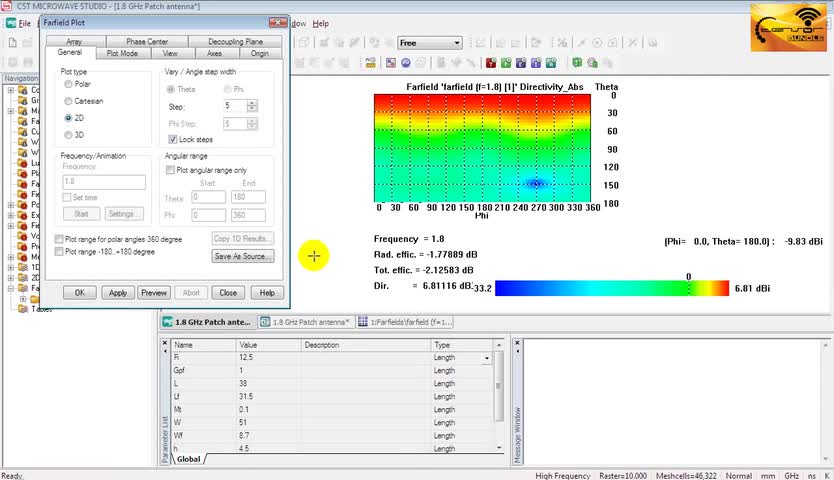Viewport: 834px width, 480px height.
Task: Click Save As Source button
Action: 243,256
